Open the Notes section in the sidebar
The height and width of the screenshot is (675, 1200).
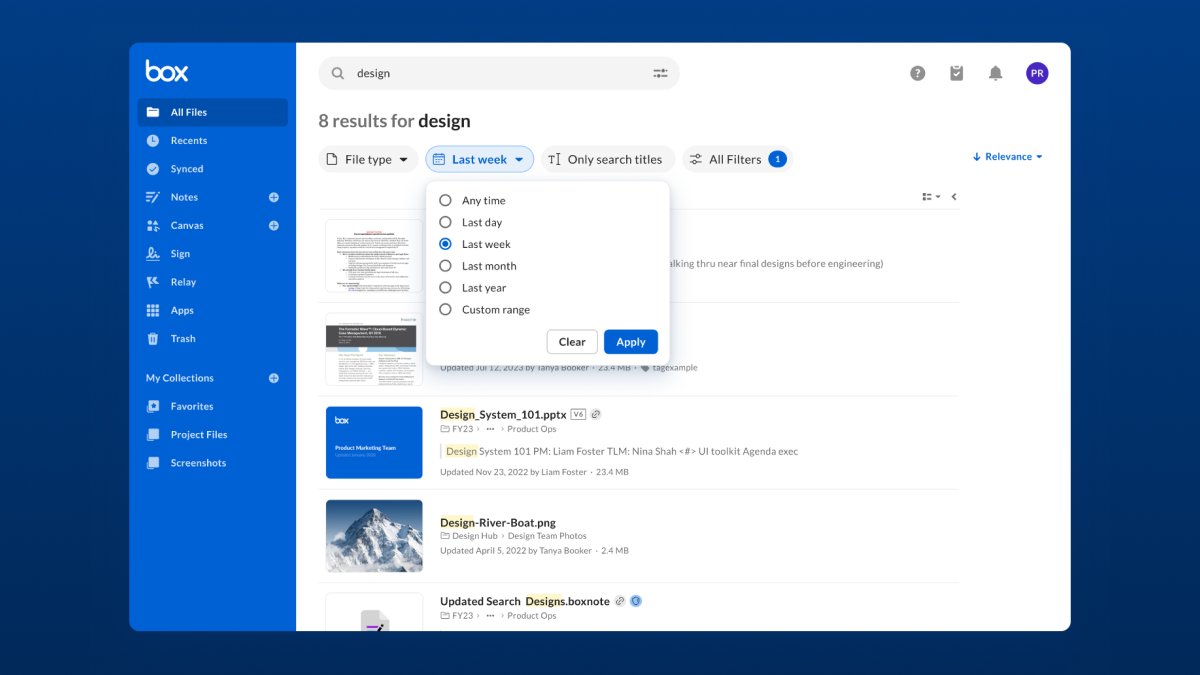pos(184,197)
